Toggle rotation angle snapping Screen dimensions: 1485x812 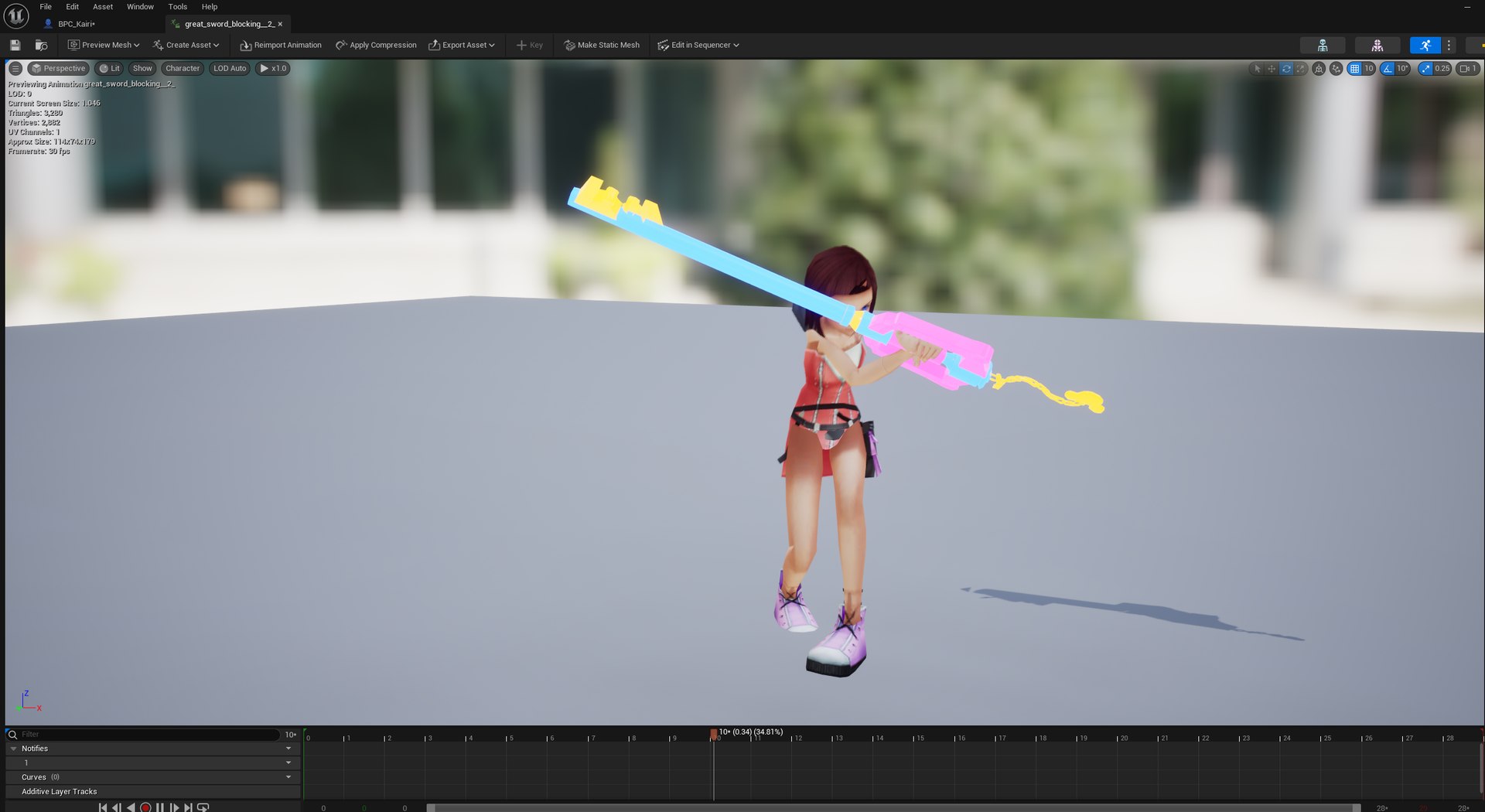pos(1388,69)
